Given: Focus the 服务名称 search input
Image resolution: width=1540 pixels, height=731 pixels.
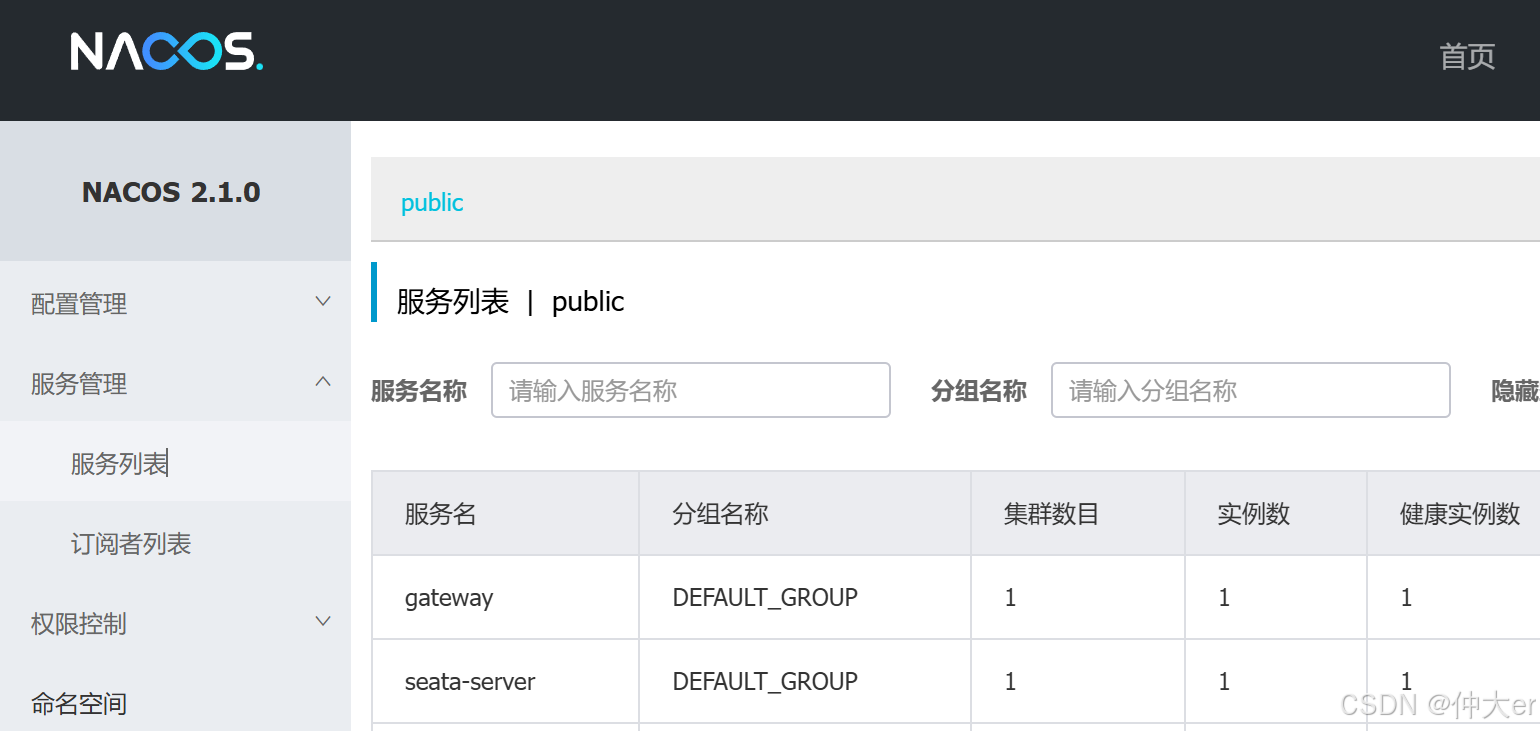Looking at the screenshot, I should 691,390.
